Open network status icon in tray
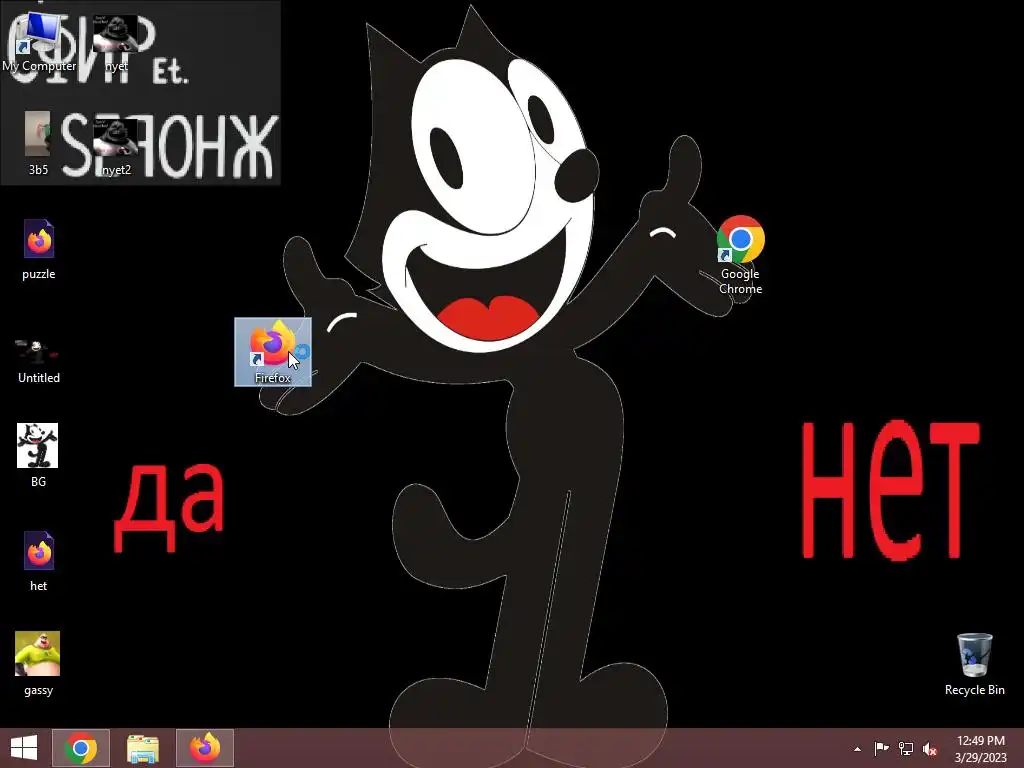1024x768 pixels. click(x=906, y=748)
